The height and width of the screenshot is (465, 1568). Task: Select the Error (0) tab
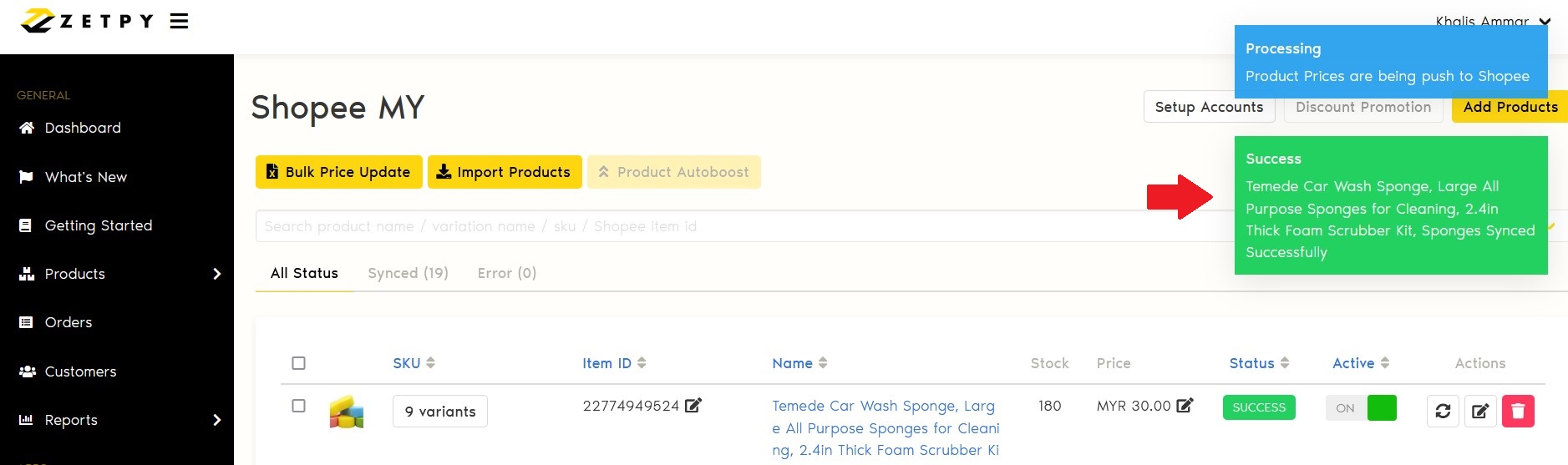point(506,273)
